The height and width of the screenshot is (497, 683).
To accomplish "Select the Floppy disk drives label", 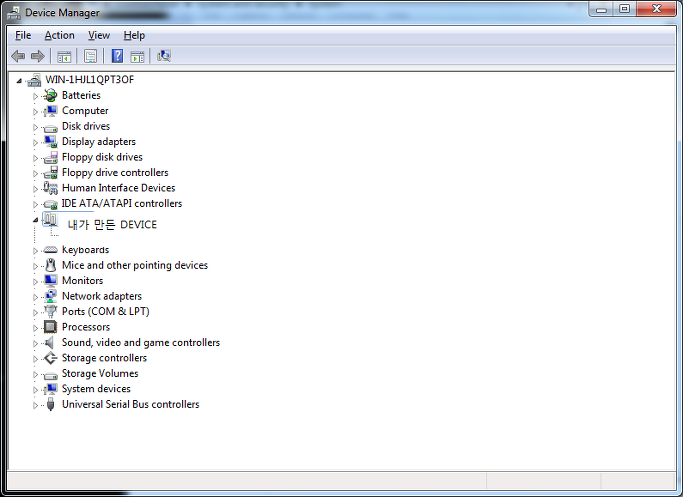I will 102,157.
